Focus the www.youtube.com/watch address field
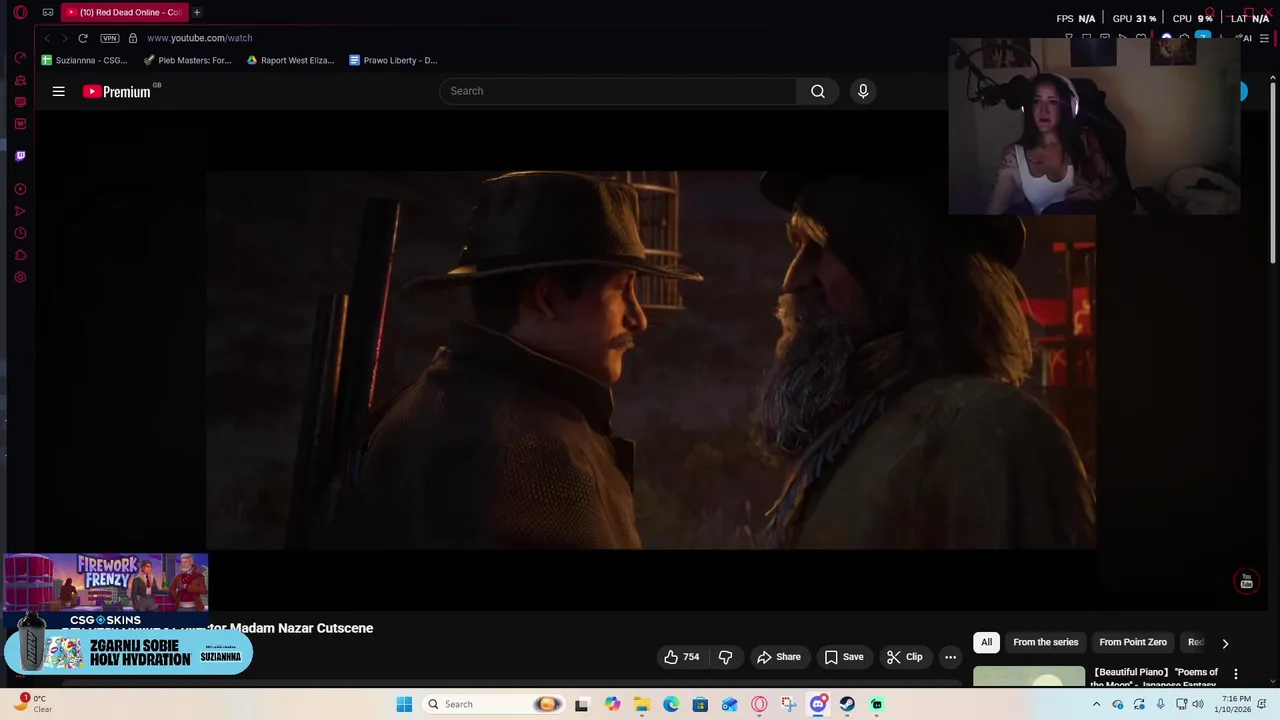This screenshot has height=720, width=1280. (199, 38)
